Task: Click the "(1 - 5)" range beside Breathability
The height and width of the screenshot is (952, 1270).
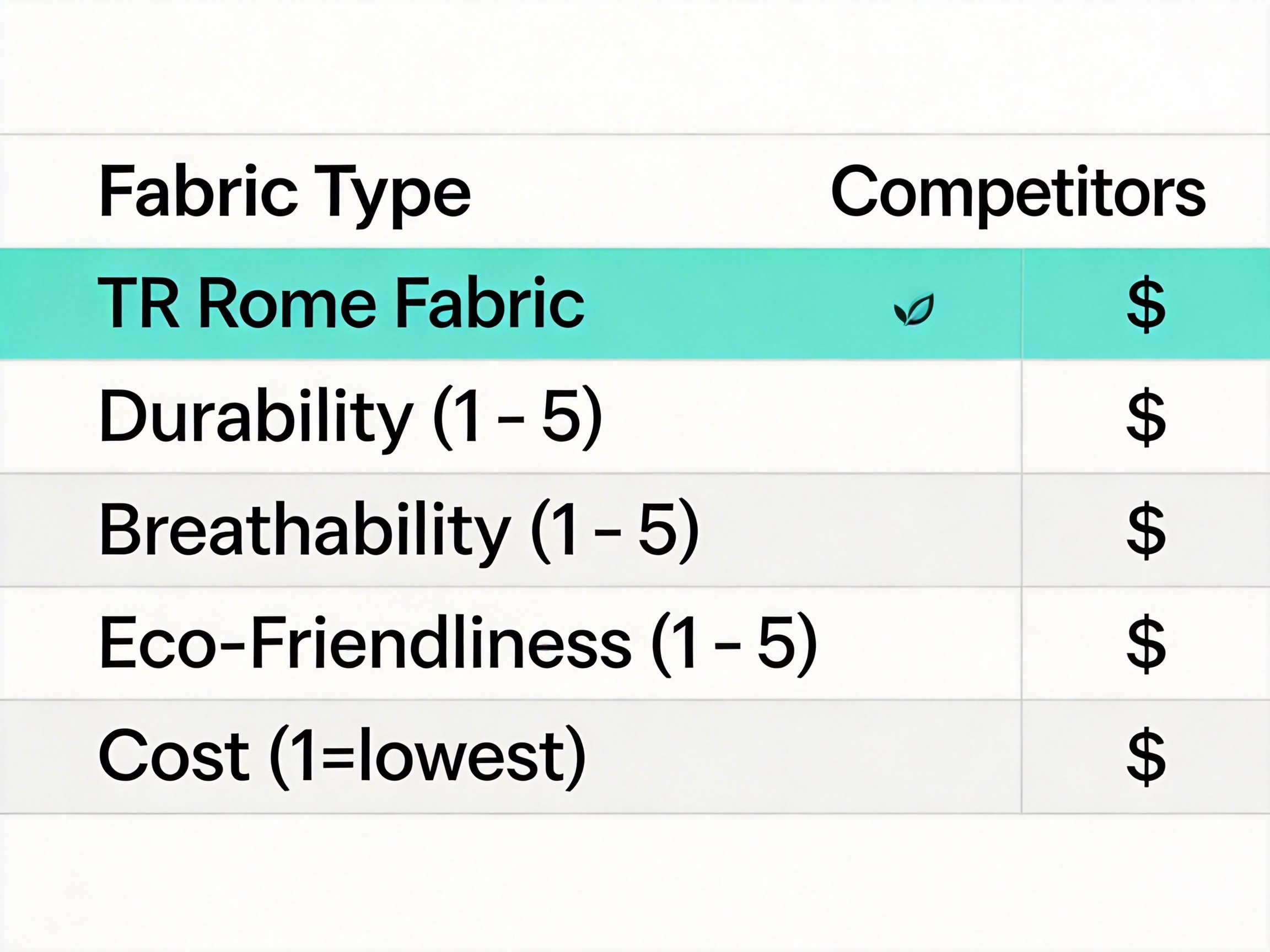Action: 616,529
